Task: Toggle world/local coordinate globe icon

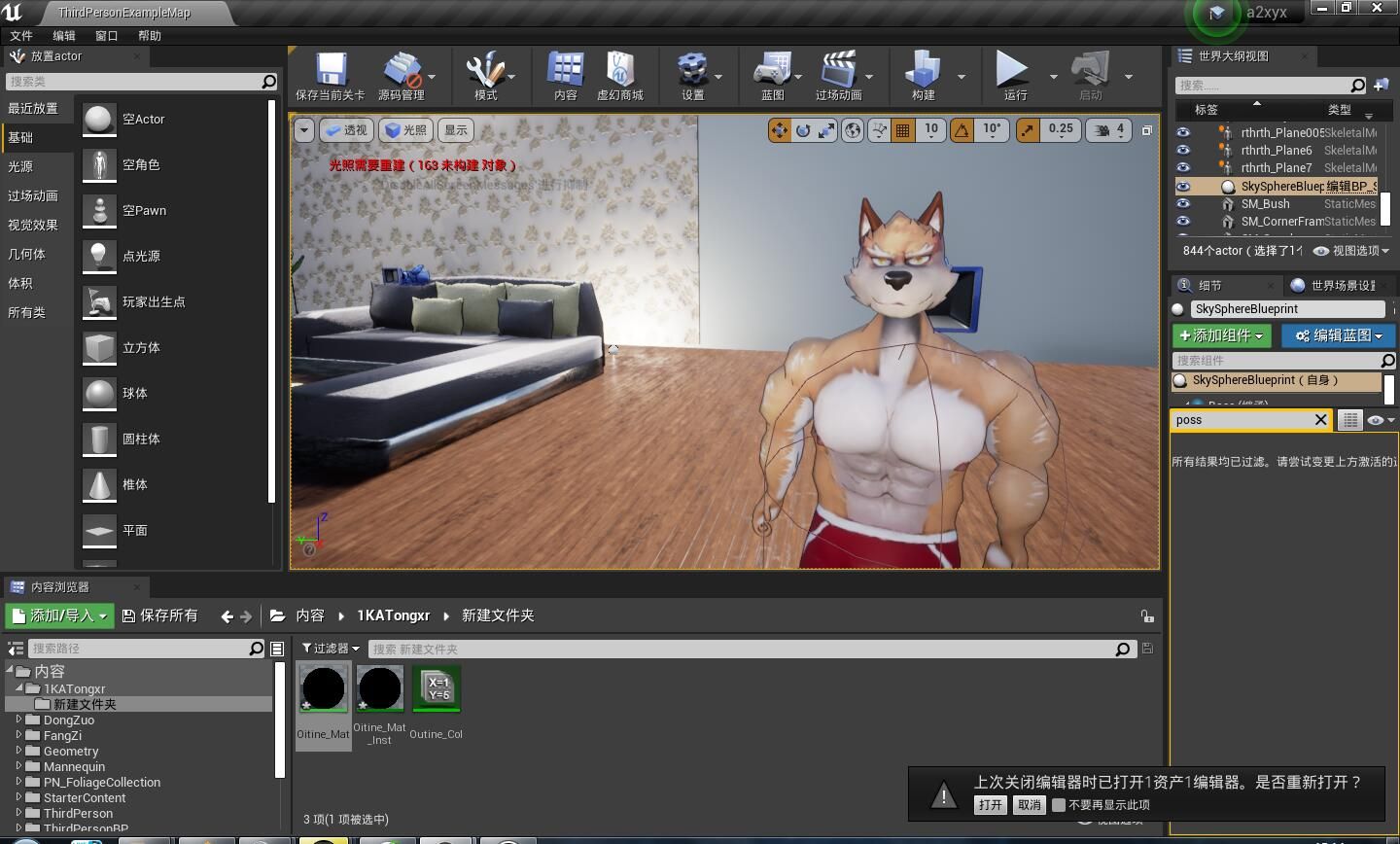Action: coord(853,130)
